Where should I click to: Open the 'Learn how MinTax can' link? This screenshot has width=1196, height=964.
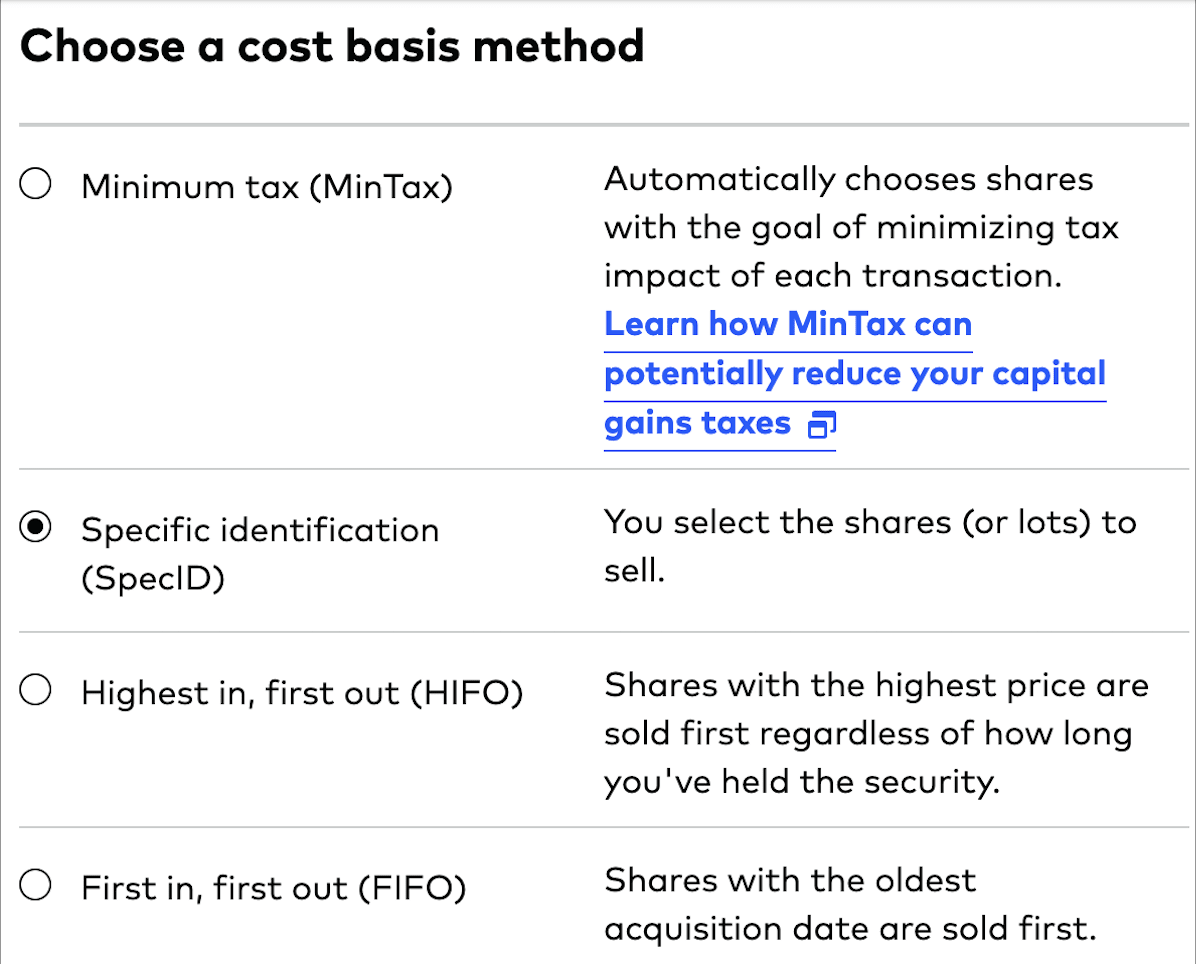point(788,324)
